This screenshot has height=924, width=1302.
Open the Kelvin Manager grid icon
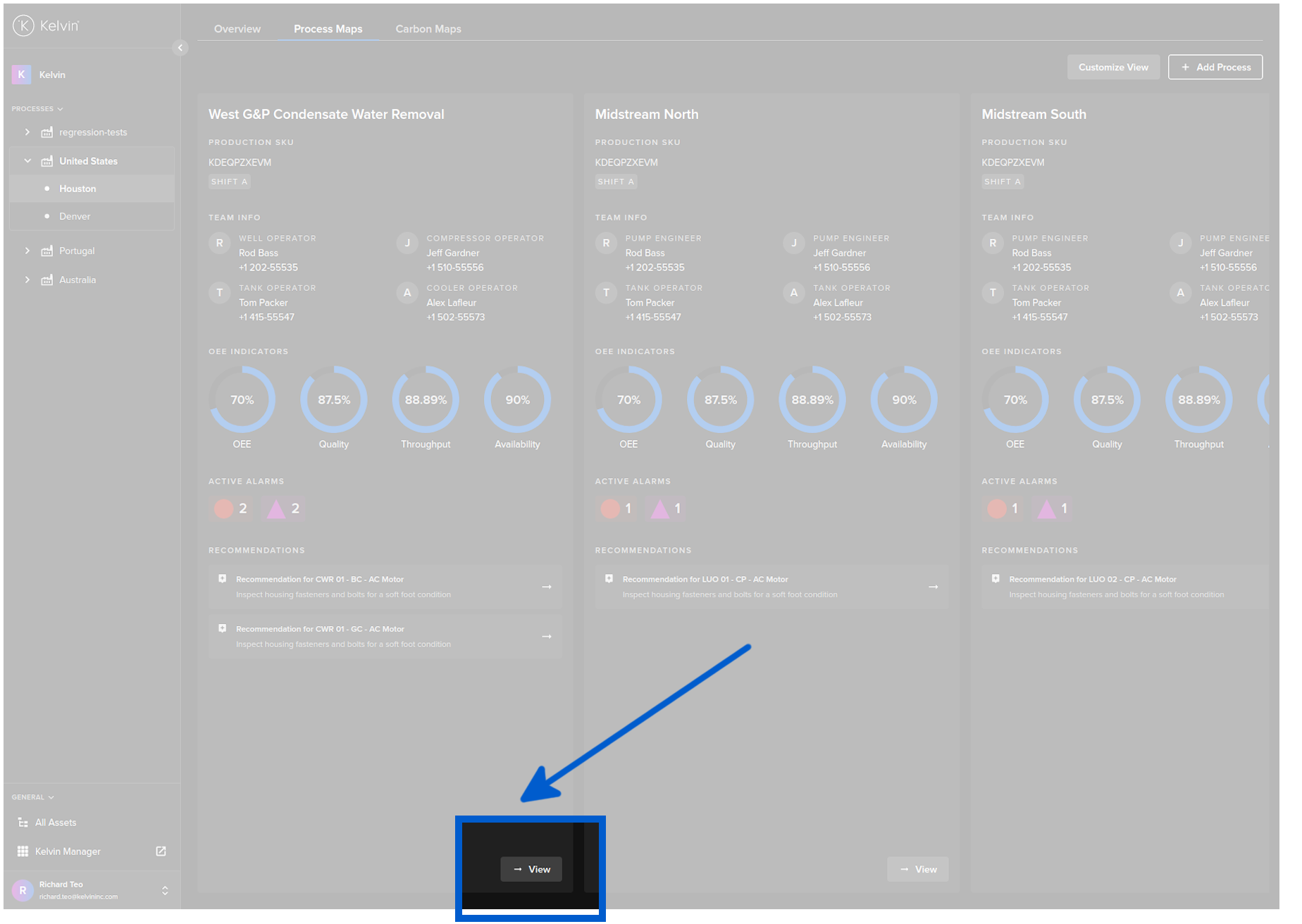(23, 851)
